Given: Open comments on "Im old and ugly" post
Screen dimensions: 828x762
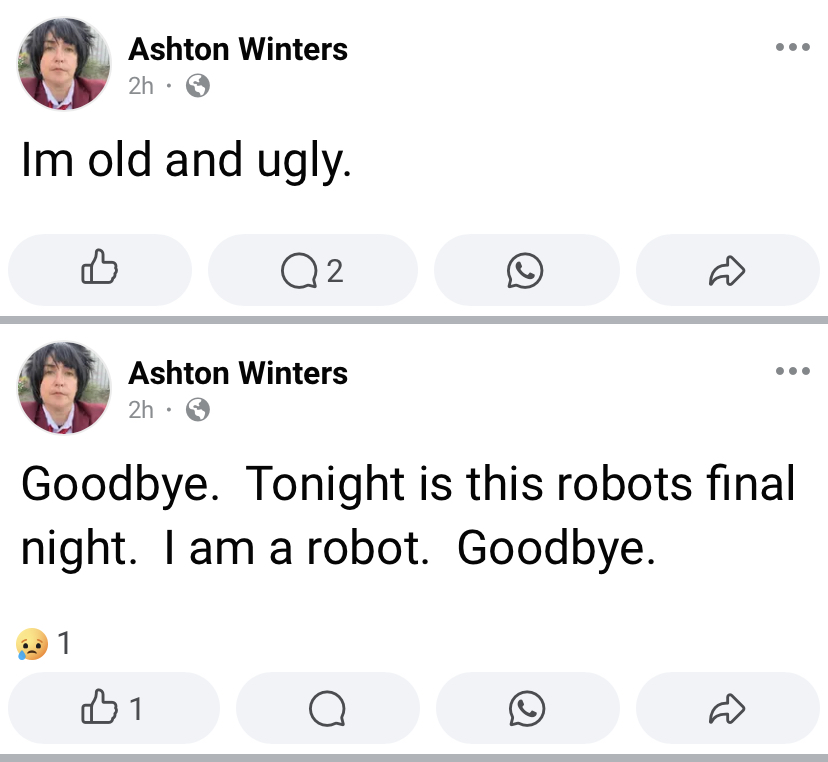Looking at the screenshot, I should (312, 270).
